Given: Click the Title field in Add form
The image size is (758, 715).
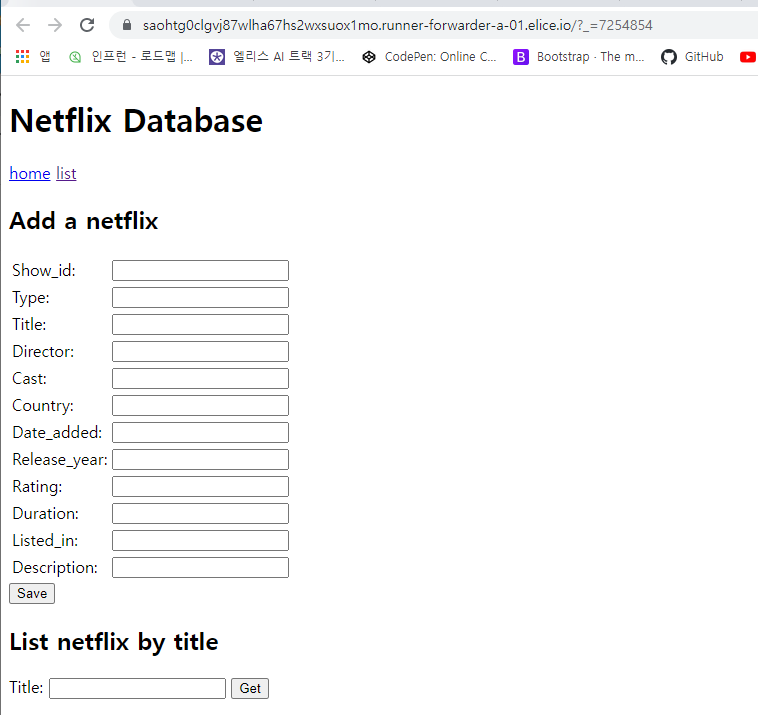Looking at the screenshot, I should pos(201,324).
